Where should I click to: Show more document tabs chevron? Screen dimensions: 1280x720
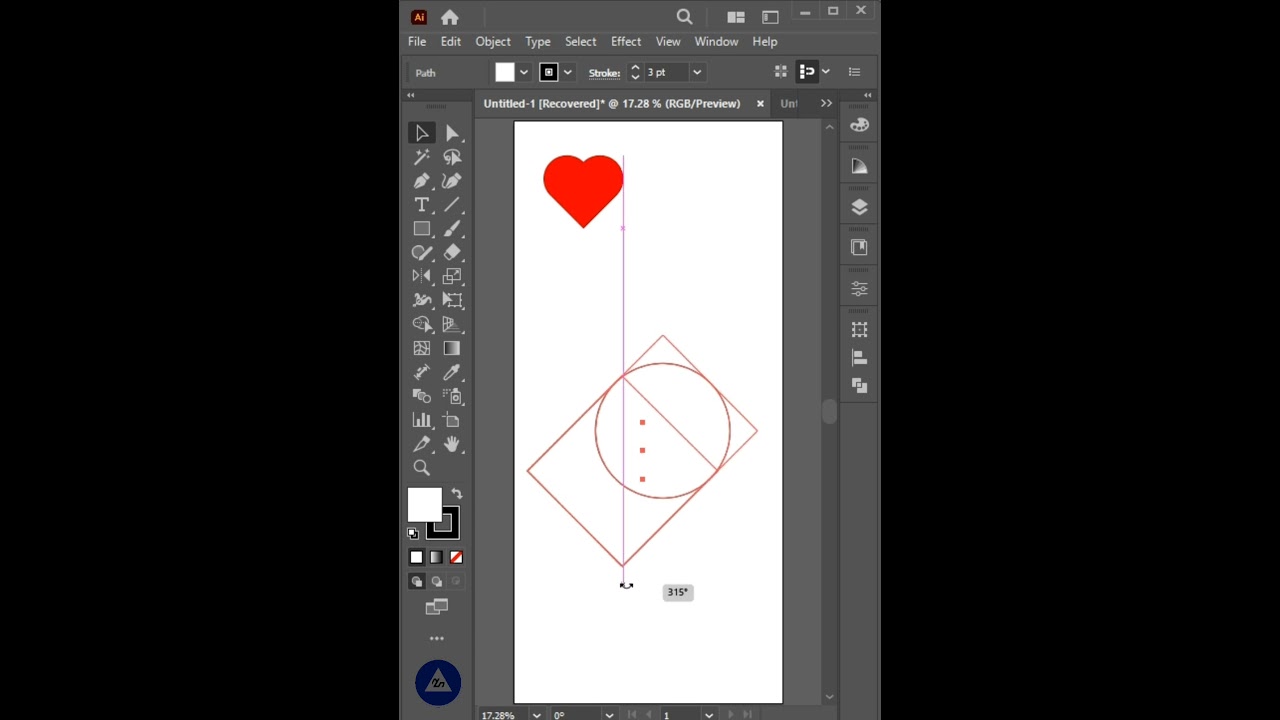pos(826,104)
